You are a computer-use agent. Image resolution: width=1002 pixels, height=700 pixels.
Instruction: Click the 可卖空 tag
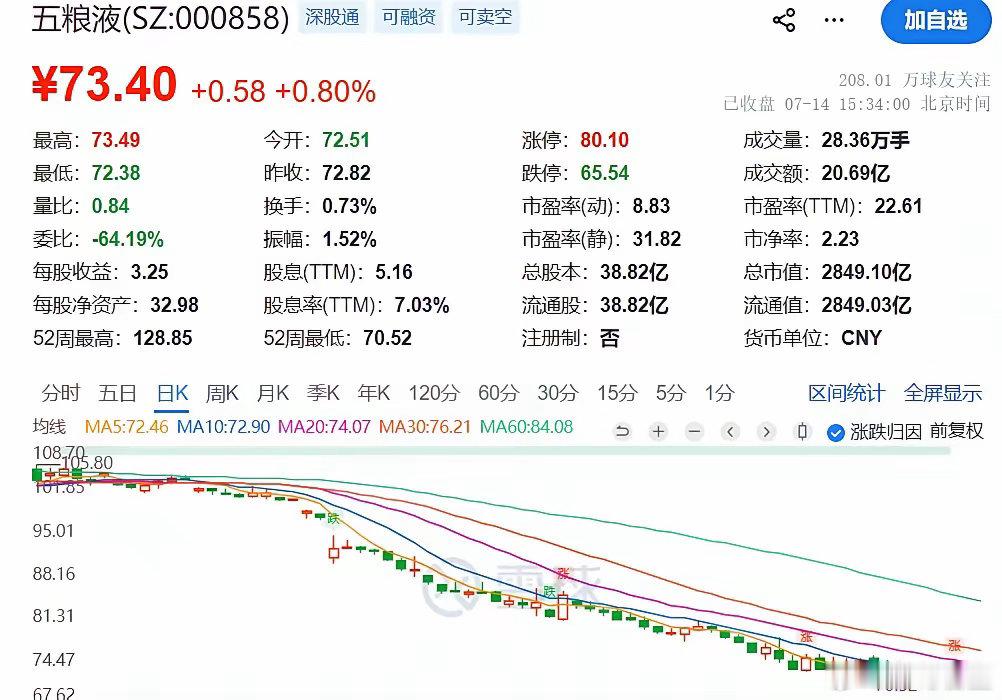point(485,17)
